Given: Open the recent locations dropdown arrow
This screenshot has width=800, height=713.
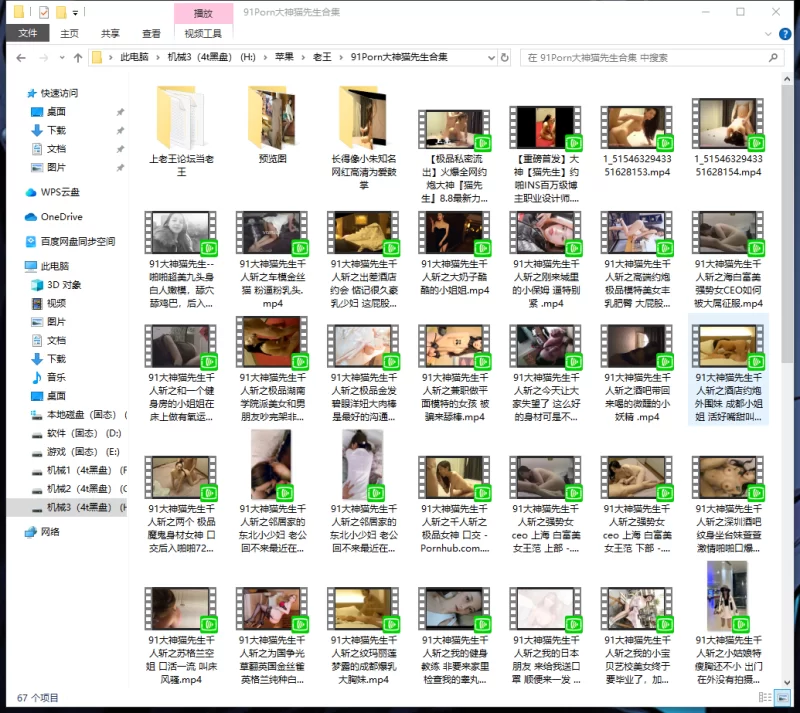Looking at the screenshot, I should pos(62,58).
